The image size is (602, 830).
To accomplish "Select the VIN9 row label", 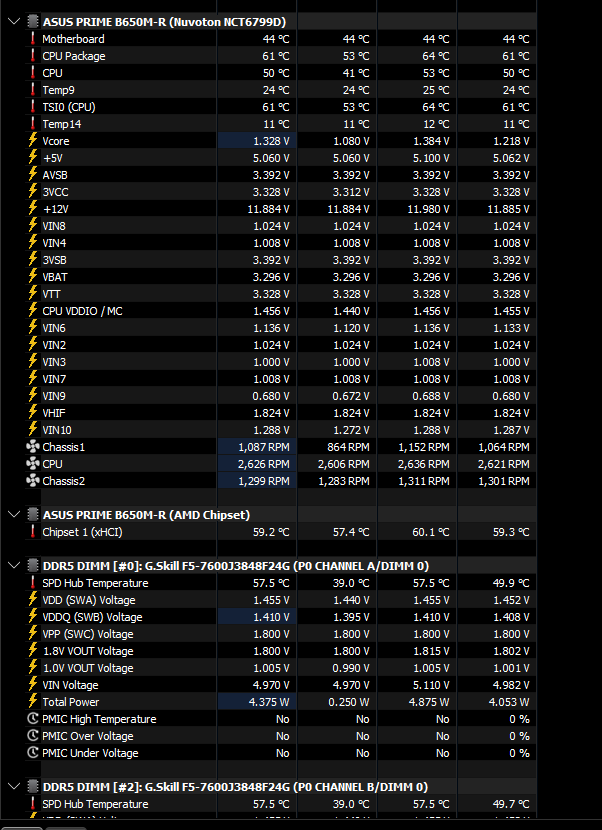I will (54, 396).
